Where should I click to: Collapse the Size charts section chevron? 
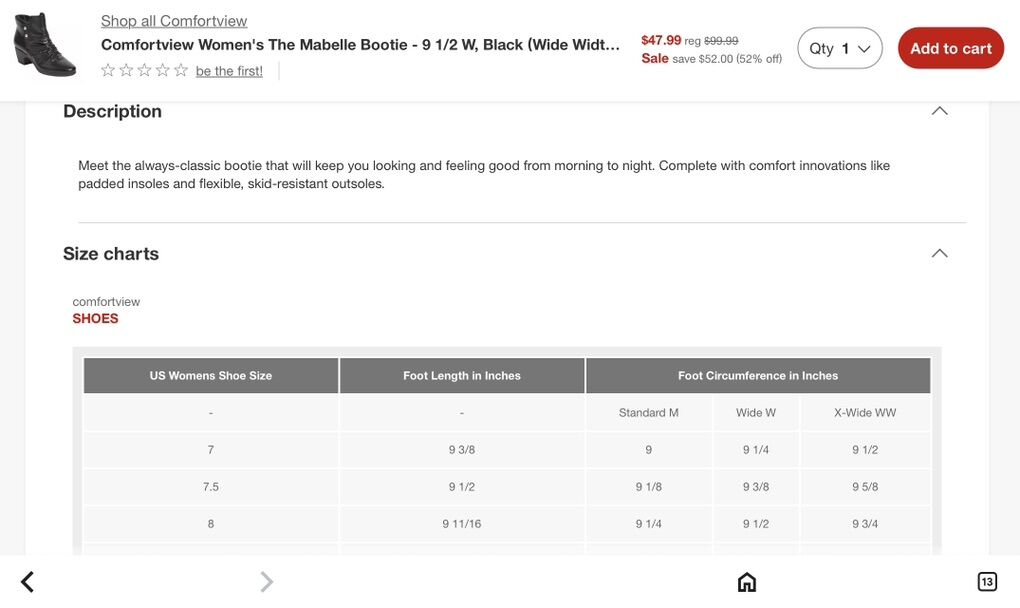pyautogui.click(x=939, y=253)
